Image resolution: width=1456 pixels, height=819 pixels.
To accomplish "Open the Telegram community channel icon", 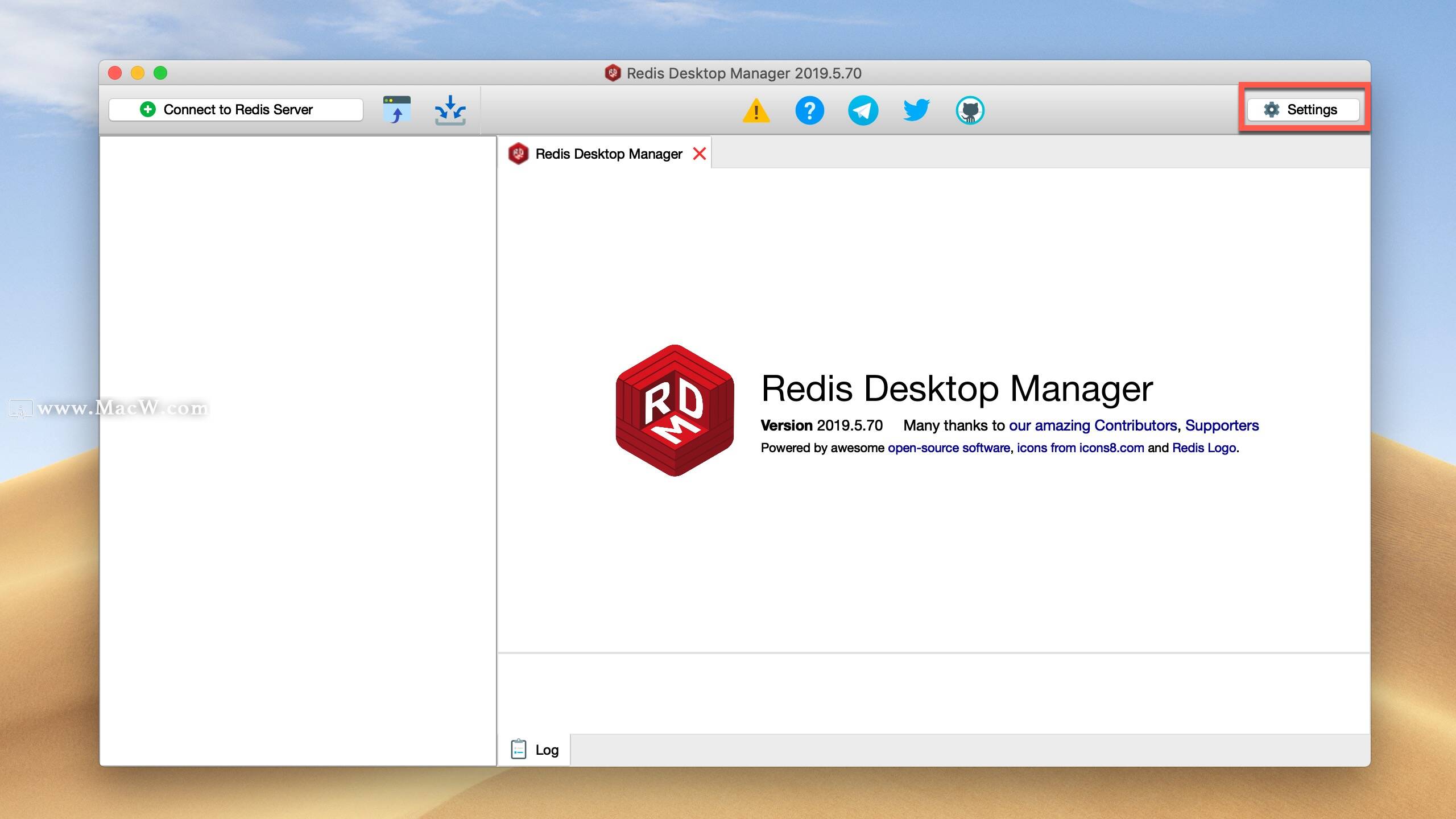I will [x=863, y=111].
